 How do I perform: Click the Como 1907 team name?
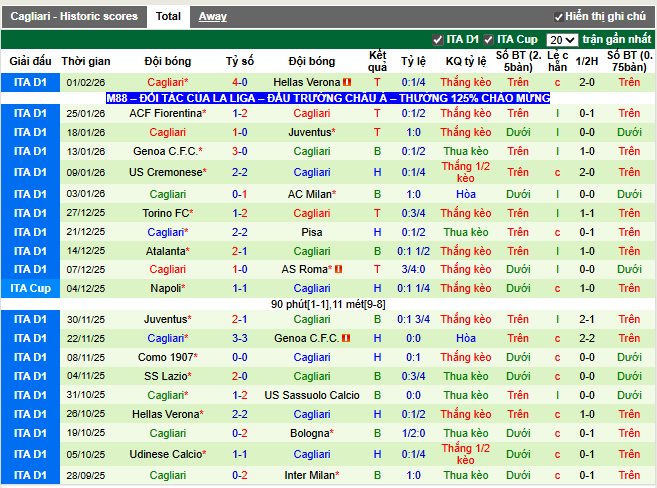pyautogui.click(x=168, y=357)
